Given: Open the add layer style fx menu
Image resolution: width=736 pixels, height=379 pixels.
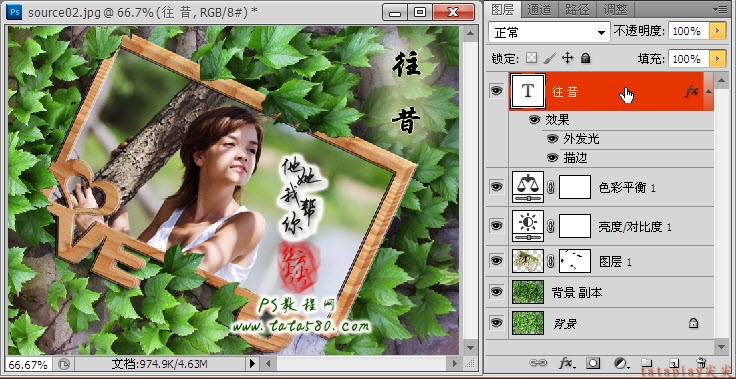Looking at the screenshot, I should [x=567, y=363].
